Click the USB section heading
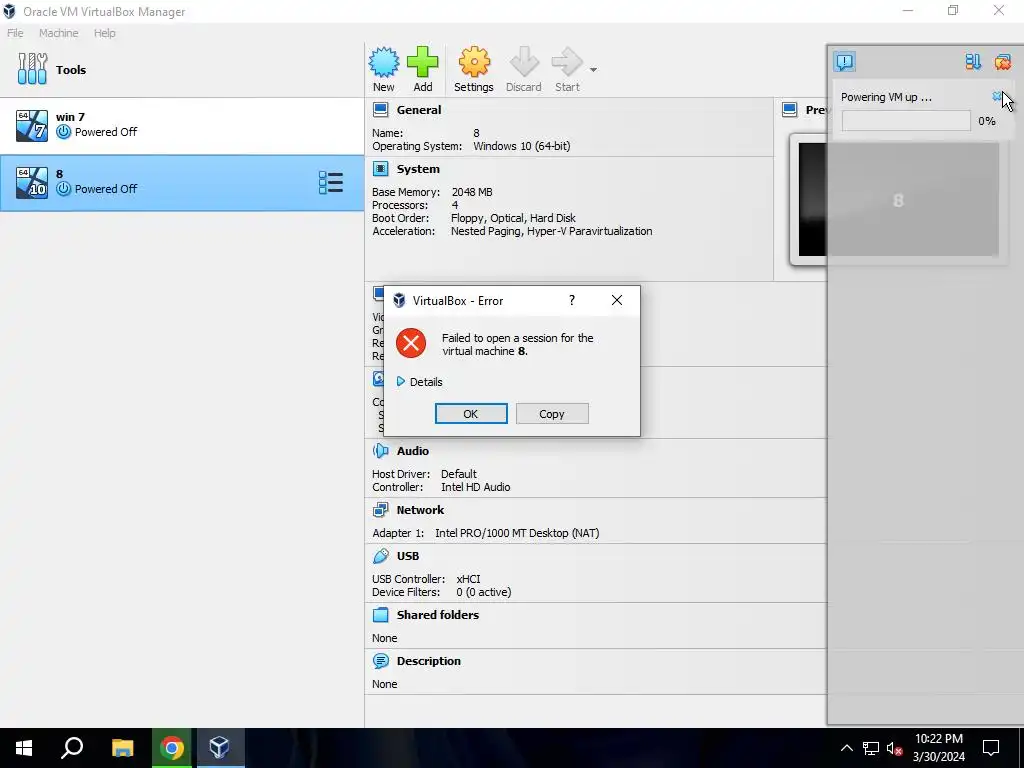 (x=408, y=556)
